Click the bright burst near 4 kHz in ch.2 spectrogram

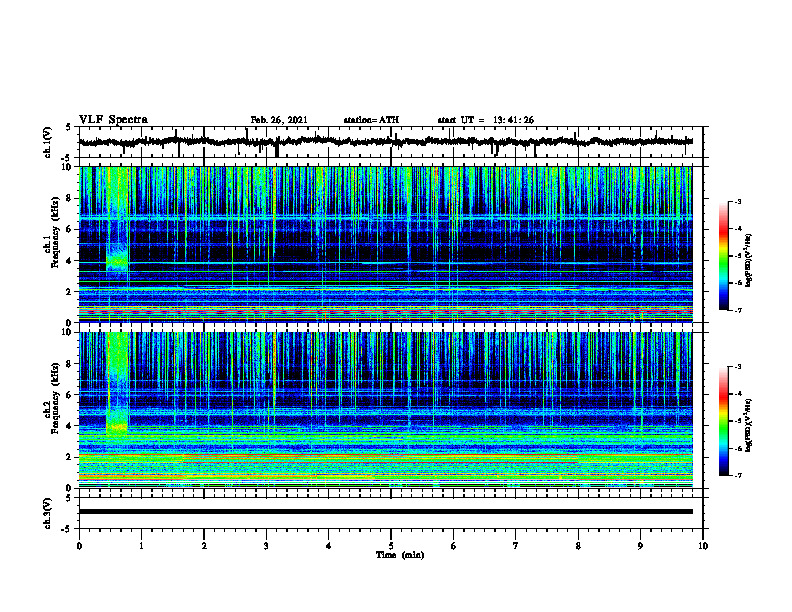point(118,427)
